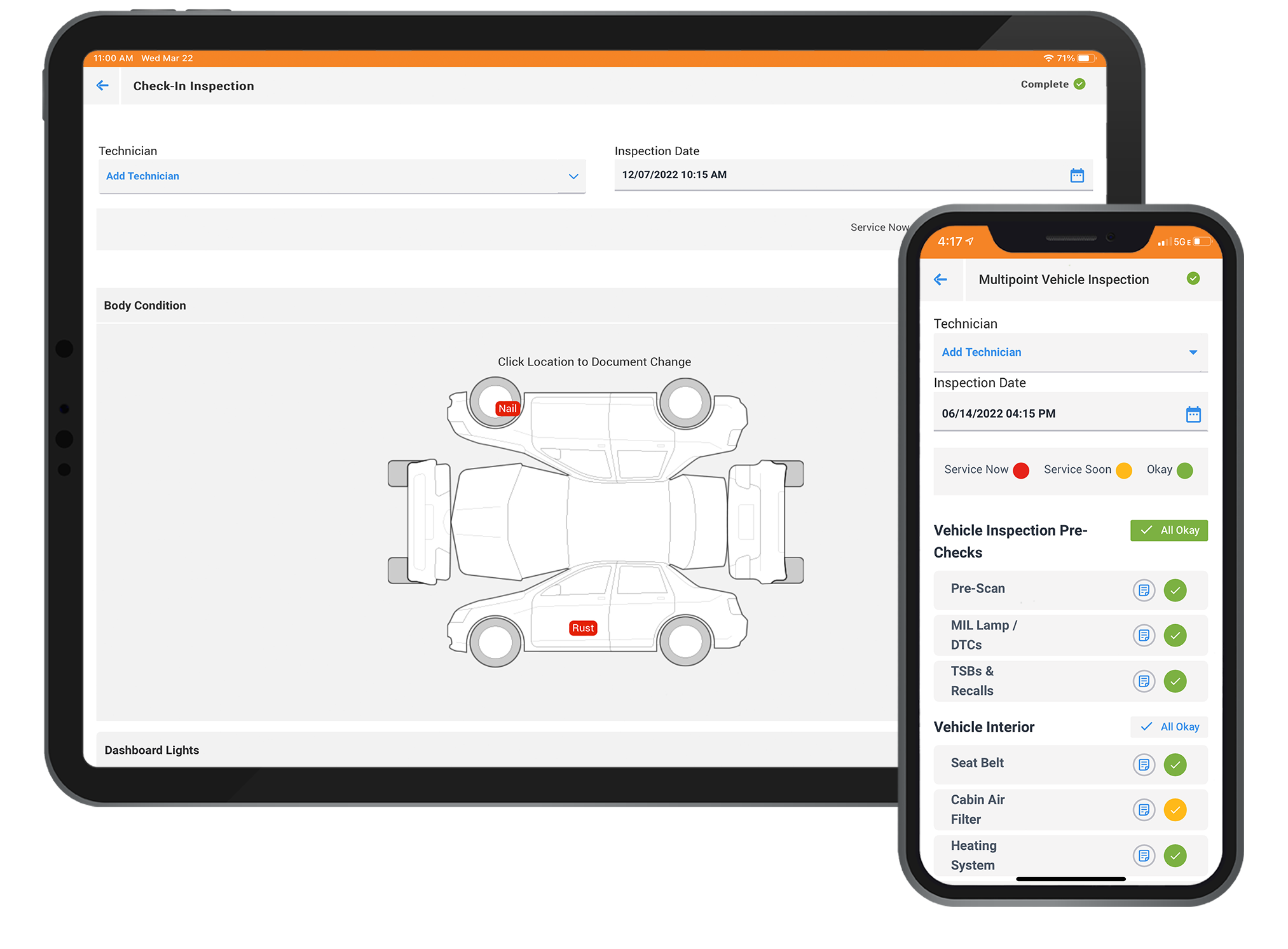The image size is (1288, 949).
Task: Click the Rust marker on the car diagram
Action: 582,627
